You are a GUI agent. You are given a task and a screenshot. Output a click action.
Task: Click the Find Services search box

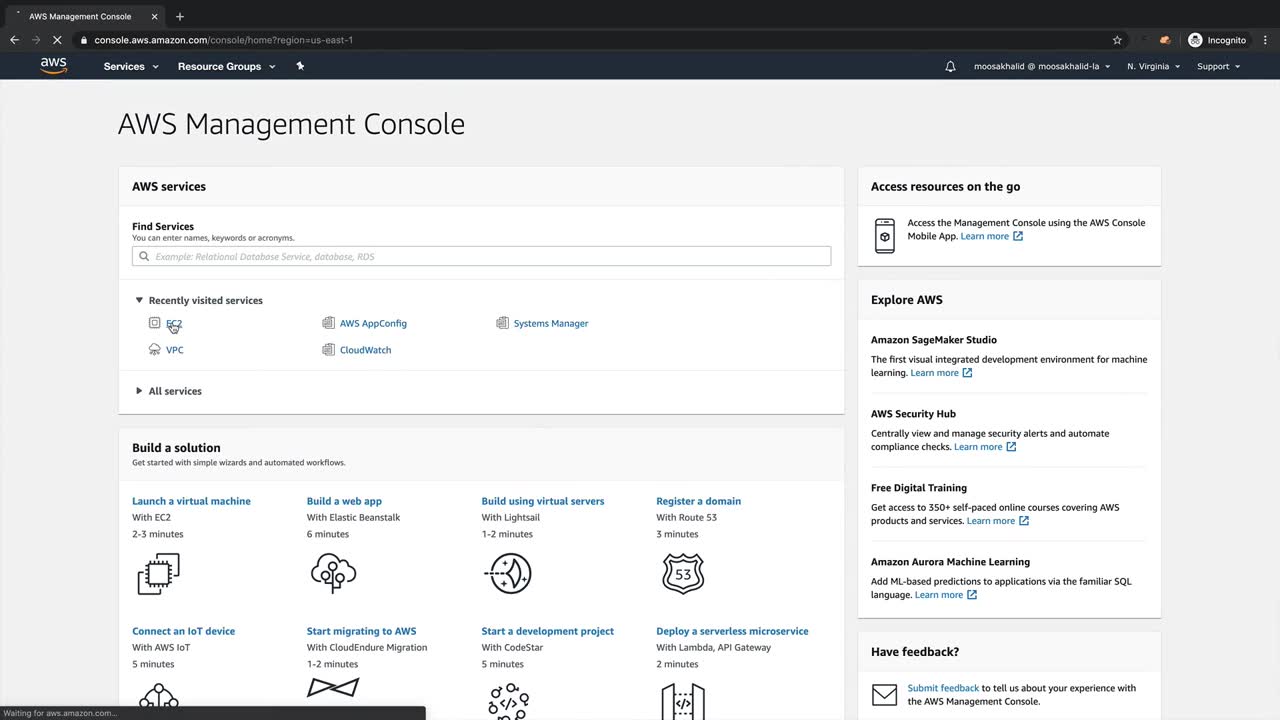coord(481,256)
